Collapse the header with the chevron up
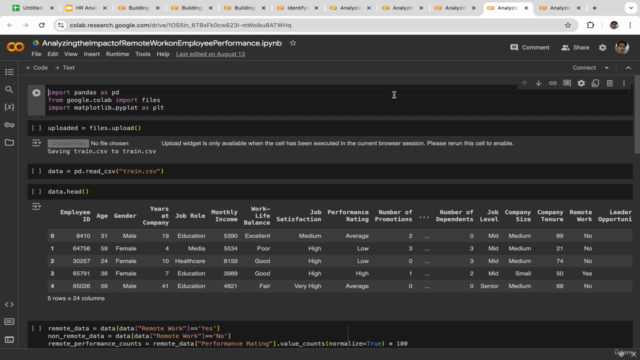Viewport: 640px width, 360px height. coord(628,68)
